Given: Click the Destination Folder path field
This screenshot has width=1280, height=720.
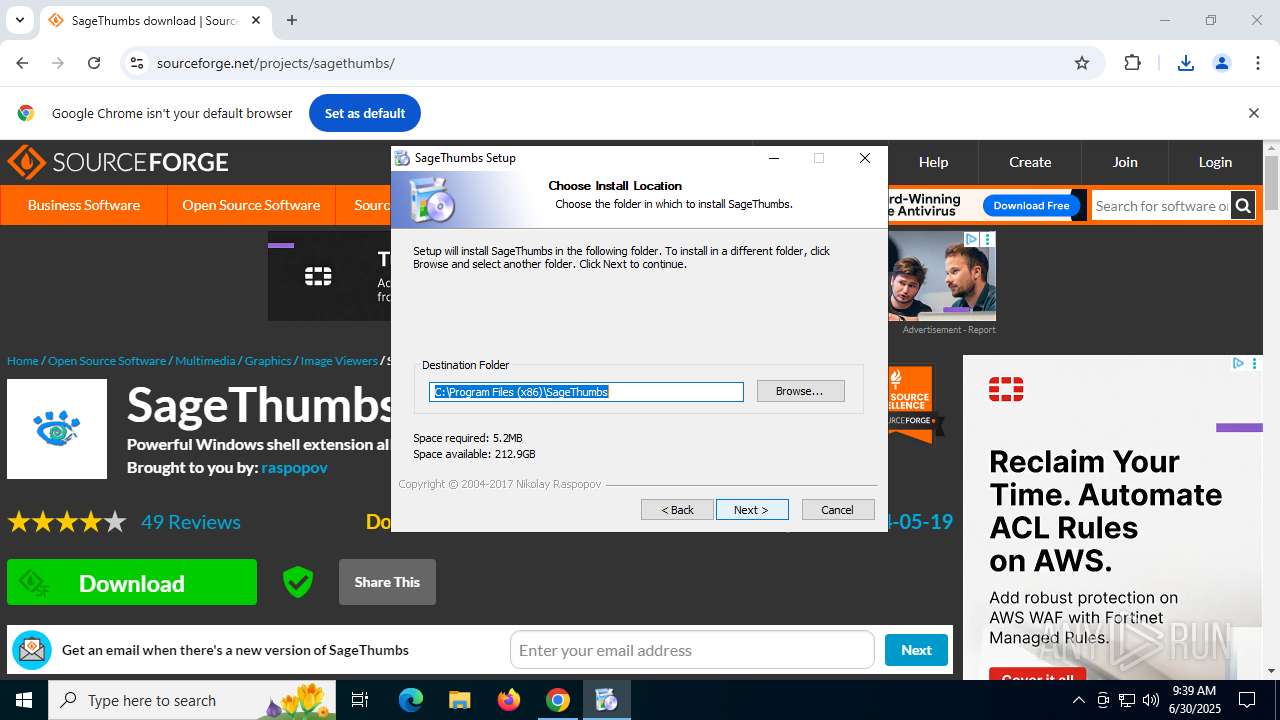Looking at the screenshot, I should click(x=586, y=392).
